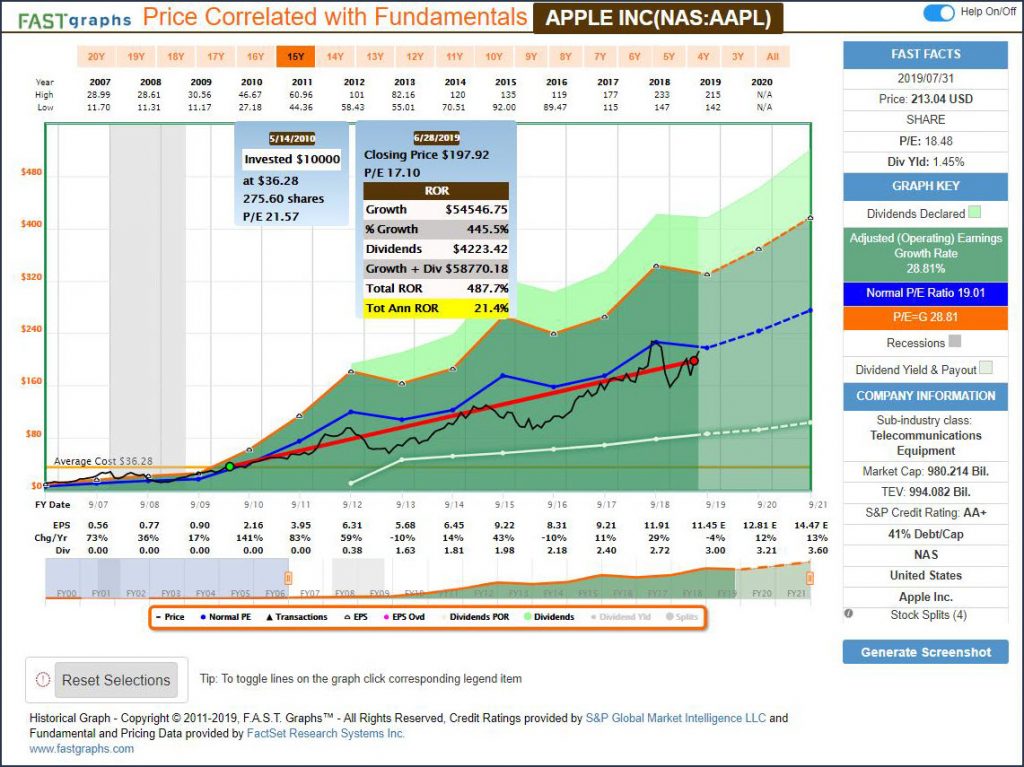Click the Dividends Declared green swatch
Image resolution: width=1024 pixels, height=767 pixels.
coord(975,213)
